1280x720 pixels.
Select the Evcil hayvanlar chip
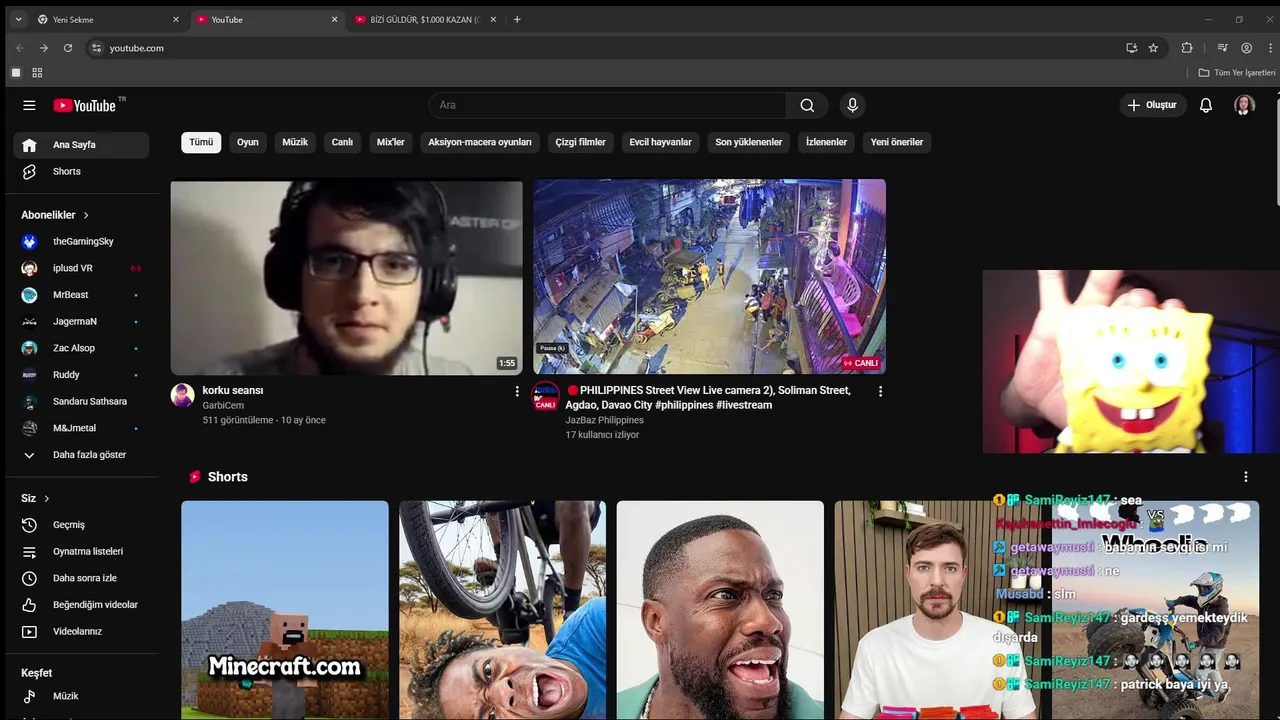tap(660, 142)
